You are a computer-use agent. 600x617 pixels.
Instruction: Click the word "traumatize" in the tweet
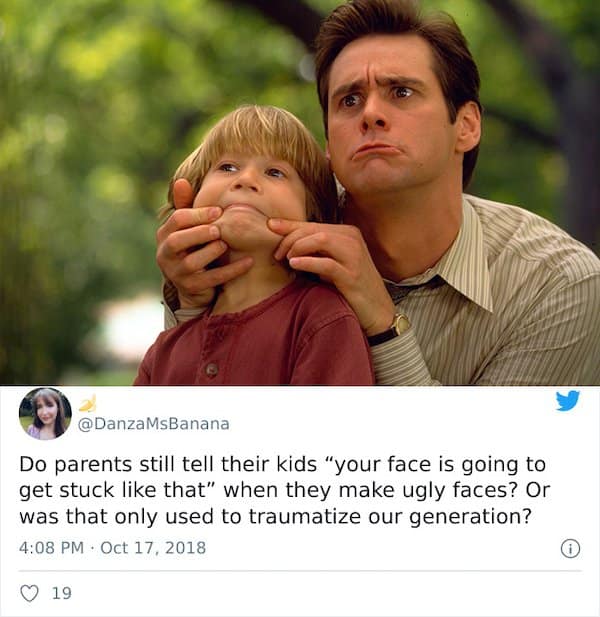[x=305, y=516]
